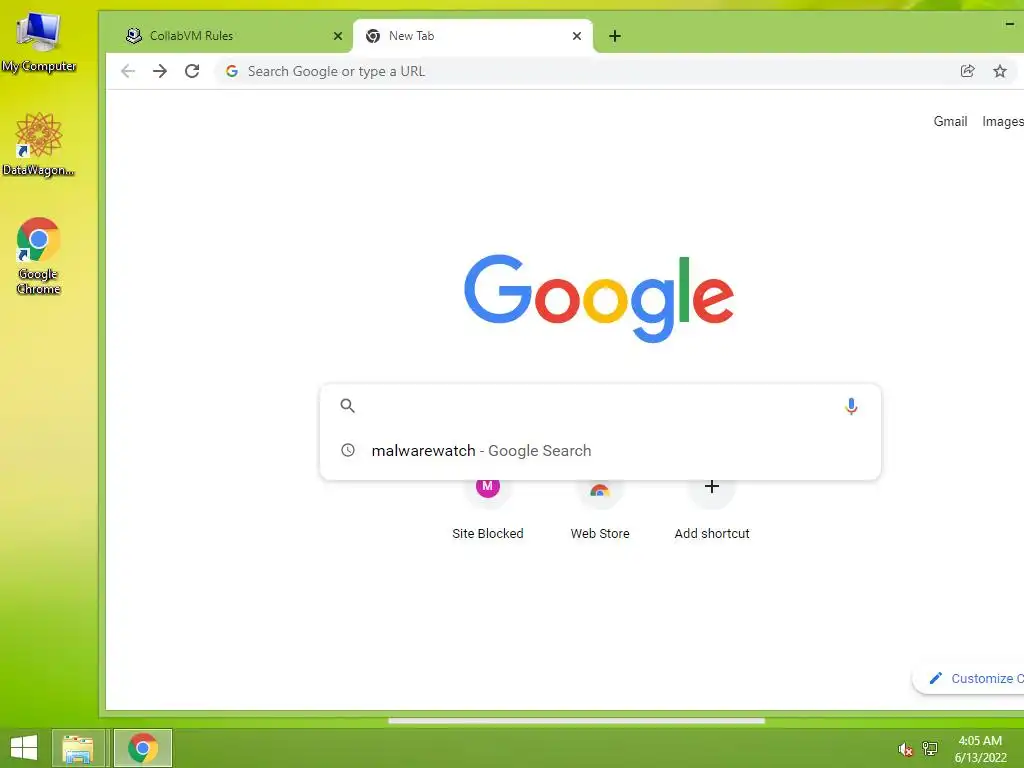Open the Images link
1024x768 pixels.
click(x=1002, y=121)
